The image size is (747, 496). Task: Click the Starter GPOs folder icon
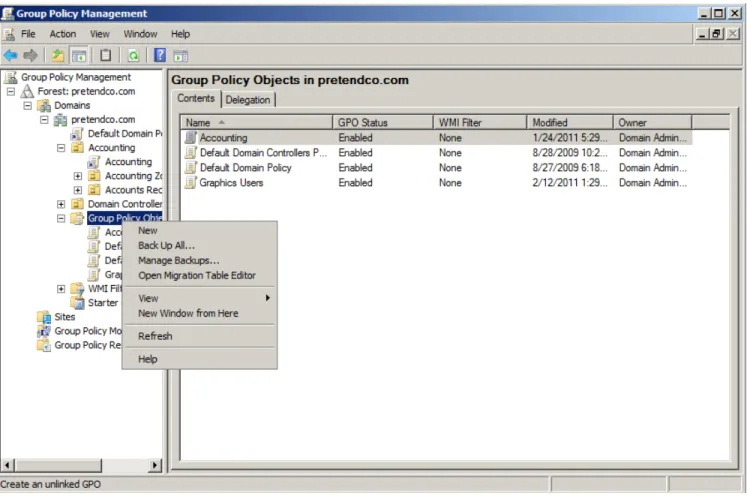click(x=77, y=303)
